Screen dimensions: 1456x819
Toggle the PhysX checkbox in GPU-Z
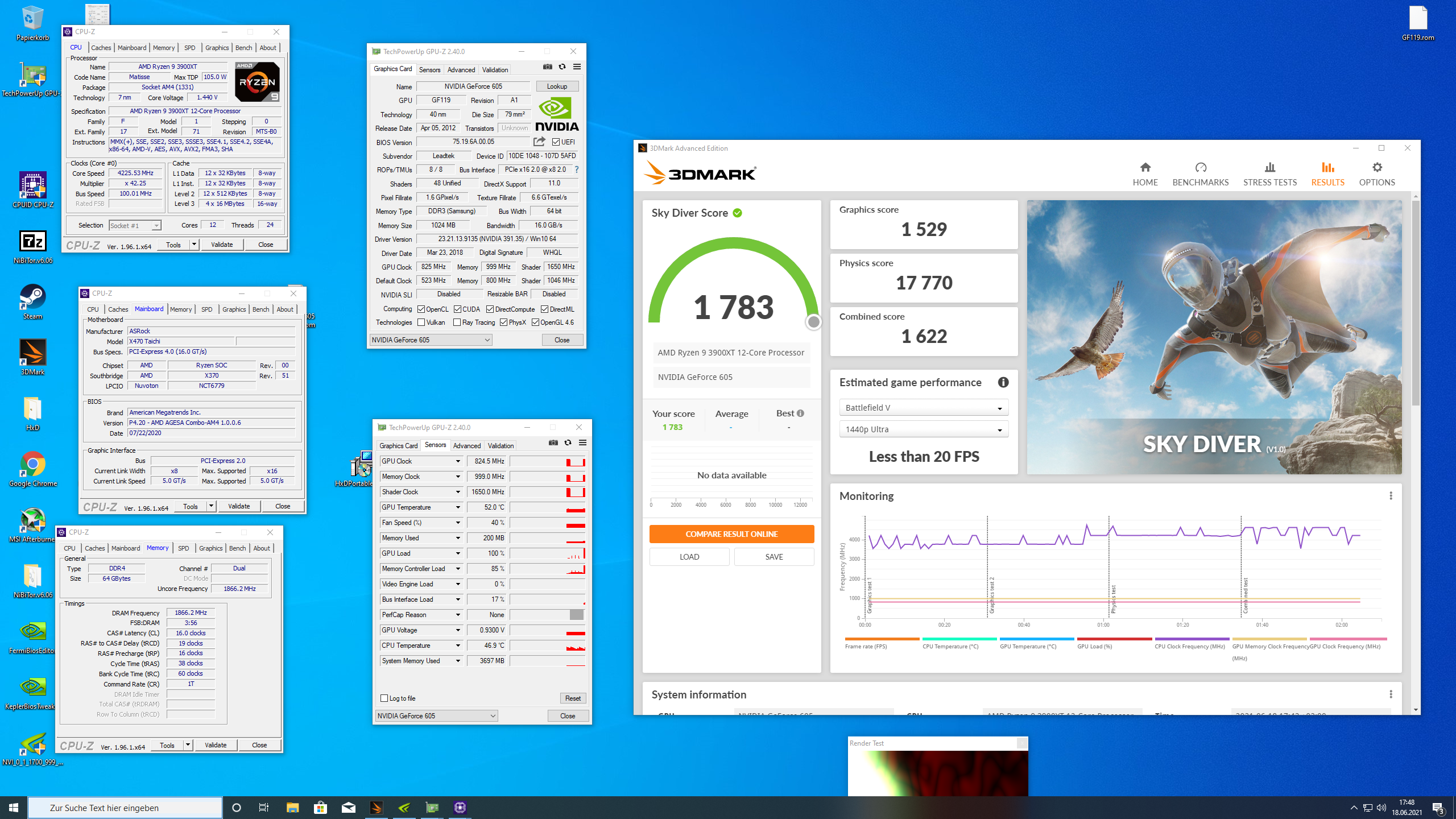tap(503, 322)
